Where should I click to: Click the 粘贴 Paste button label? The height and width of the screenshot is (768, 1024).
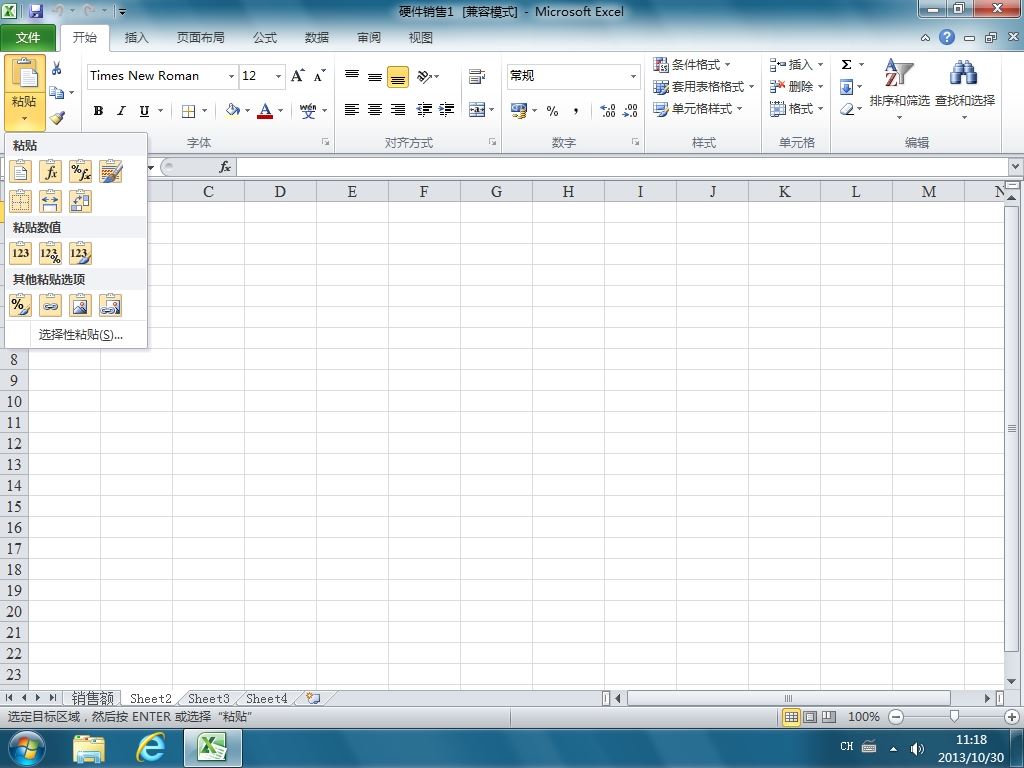(x=24, y=101)
